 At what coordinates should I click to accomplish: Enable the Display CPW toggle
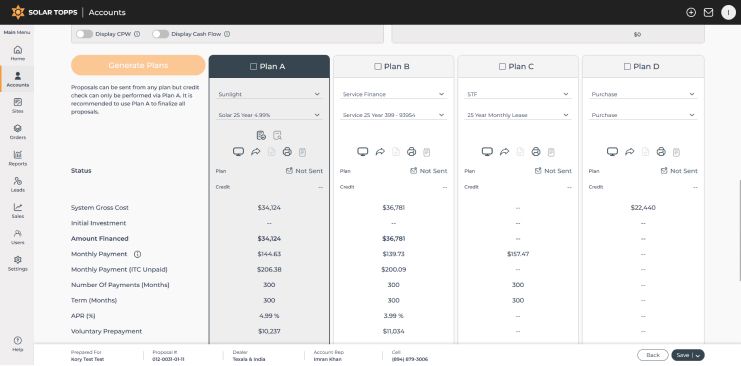pyautogui.click(x=84, y=34)
